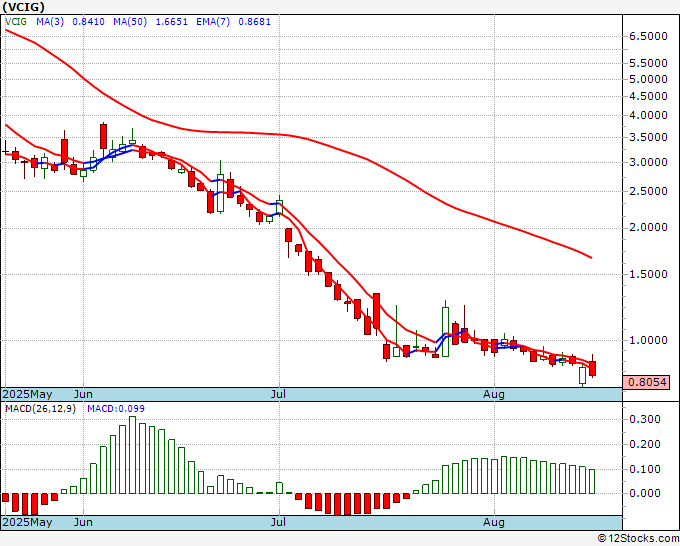Click the MA(3) indicator label

(50, 22)
